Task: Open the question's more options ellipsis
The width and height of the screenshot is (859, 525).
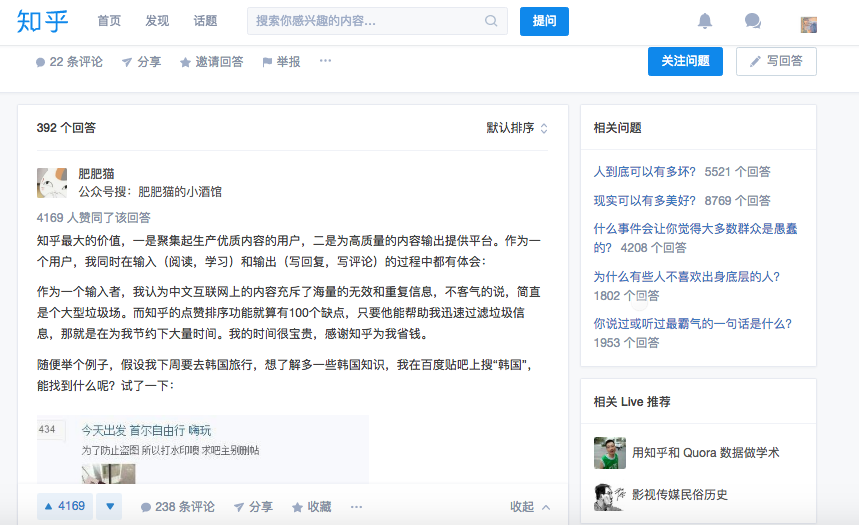Action: pos(325,61)
